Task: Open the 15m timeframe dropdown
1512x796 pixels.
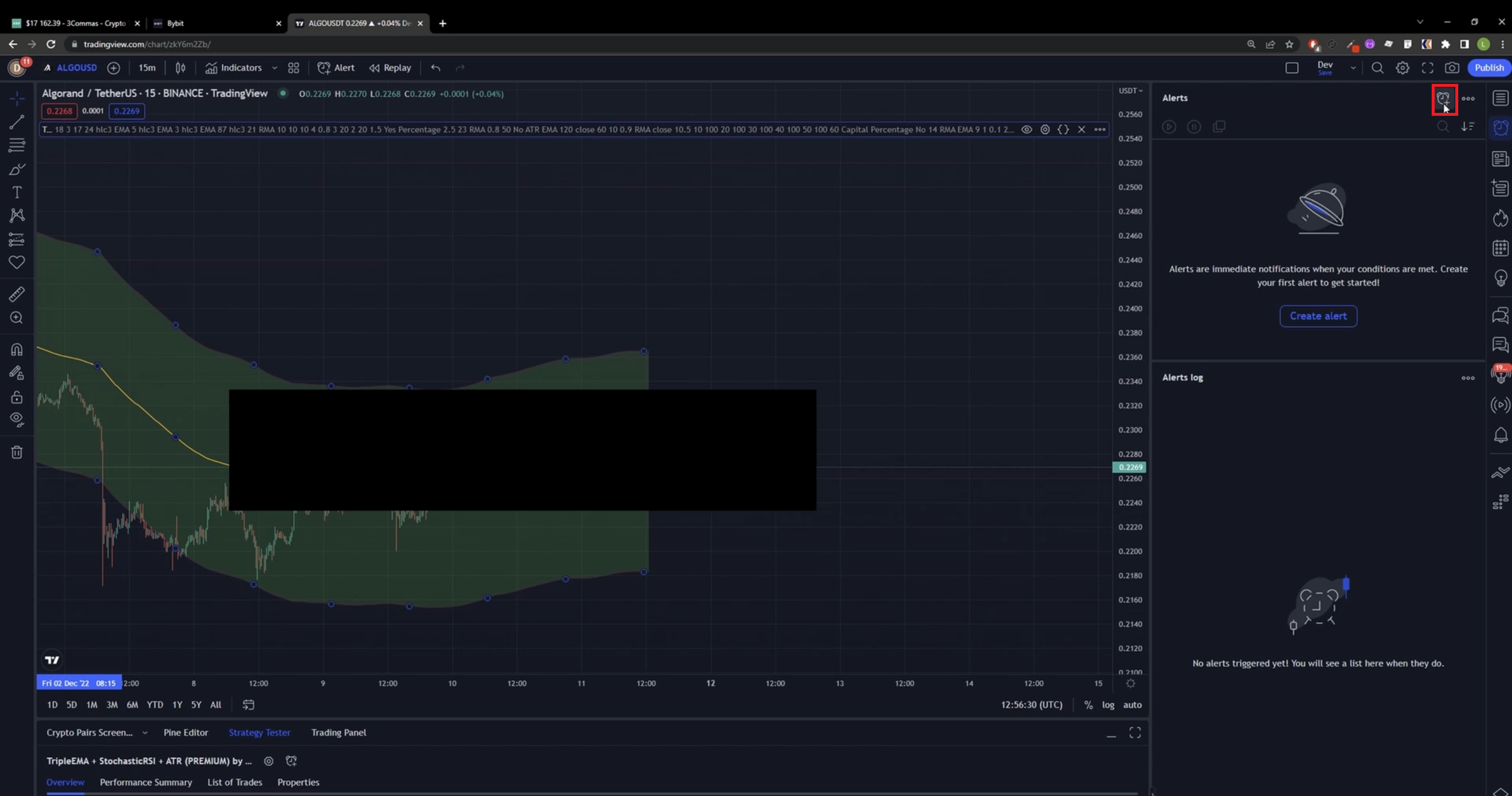Action: [146, 68]
